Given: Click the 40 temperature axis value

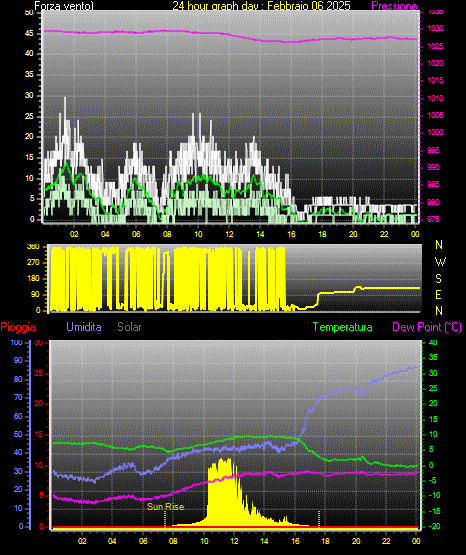Looking at the screenshot, I should tap(433, 343).
